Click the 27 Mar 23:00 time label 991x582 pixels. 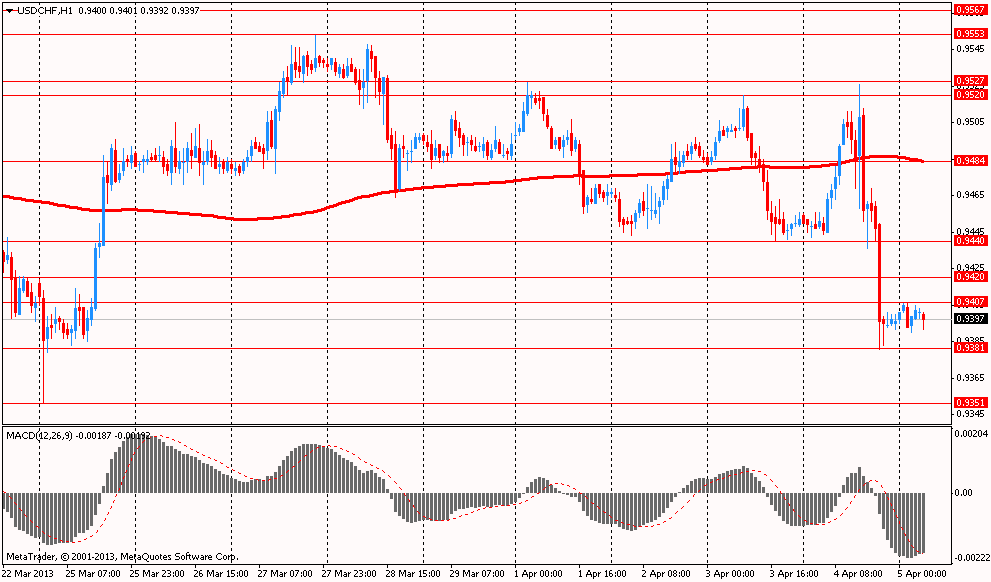tap(348, 574)
